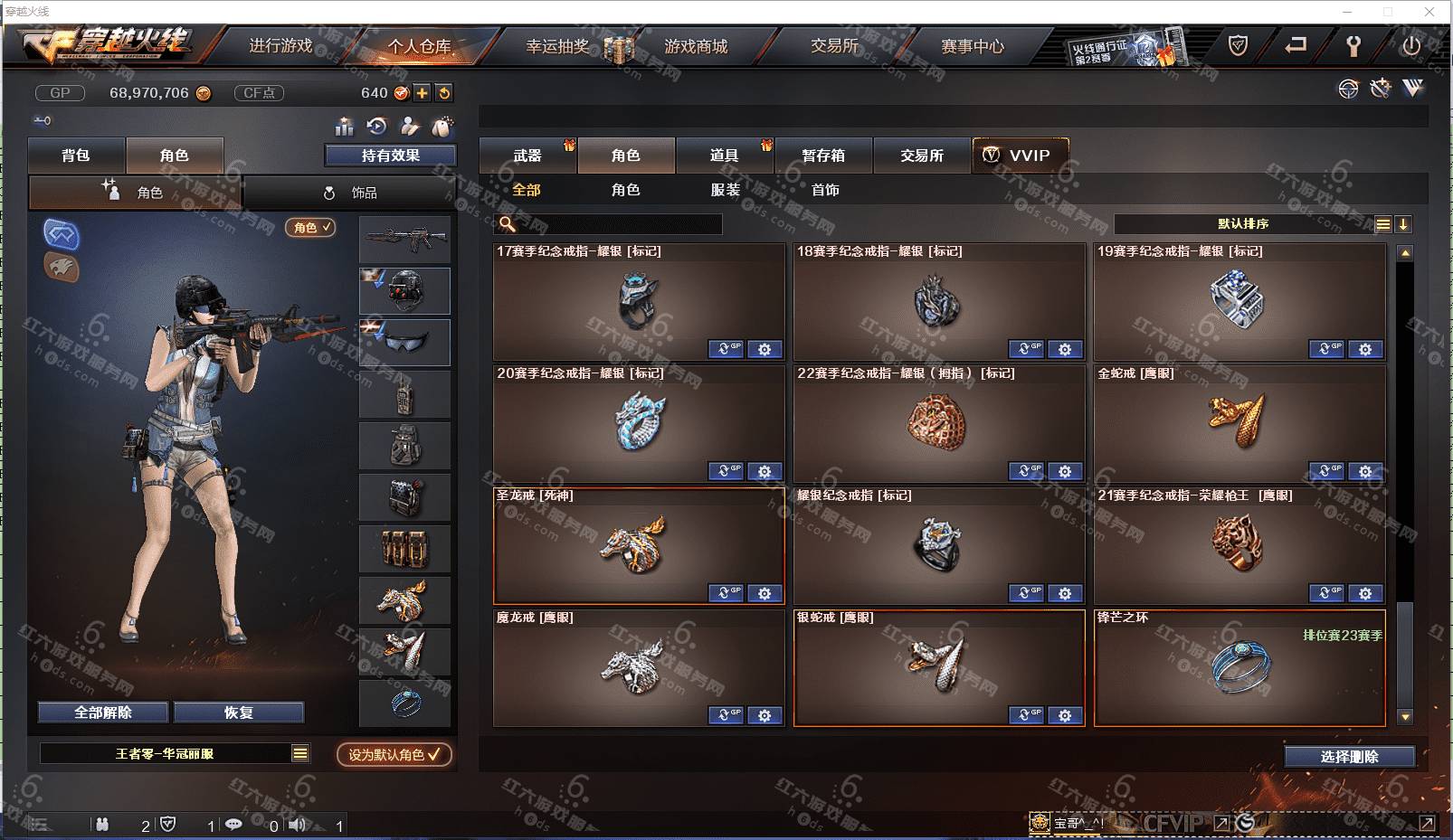Click the 选择删除 button
Screen dimensions: 1453x840
pos(1349,757)
